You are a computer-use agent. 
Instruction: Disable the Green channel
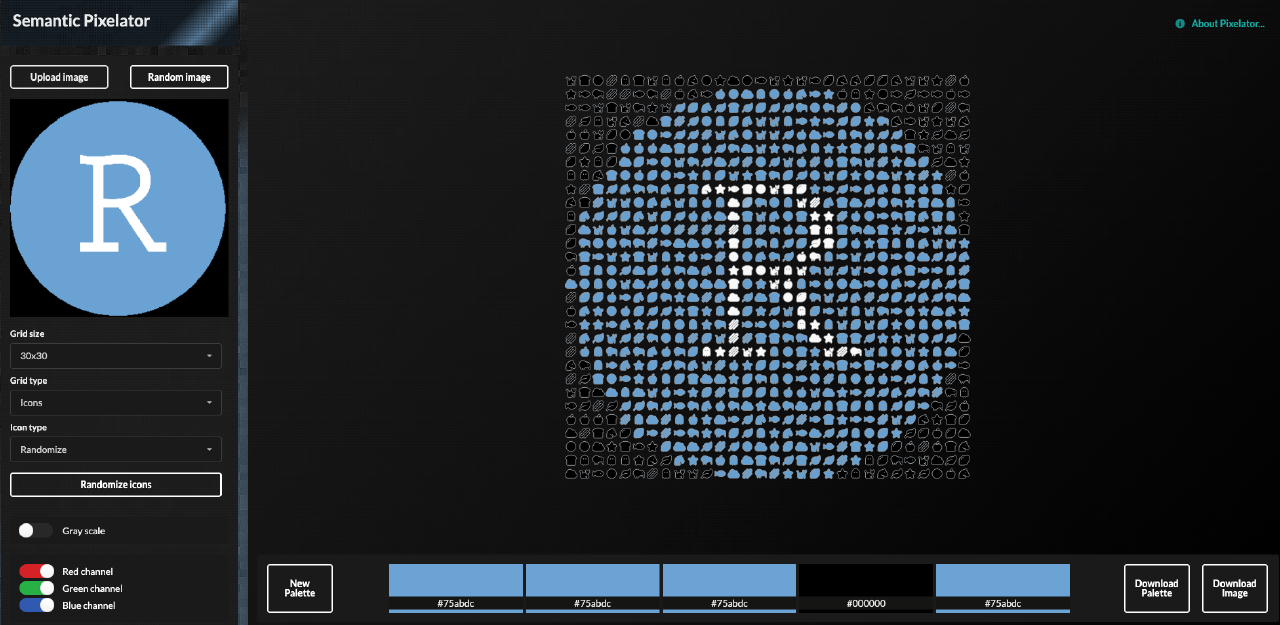pos(37,588)
